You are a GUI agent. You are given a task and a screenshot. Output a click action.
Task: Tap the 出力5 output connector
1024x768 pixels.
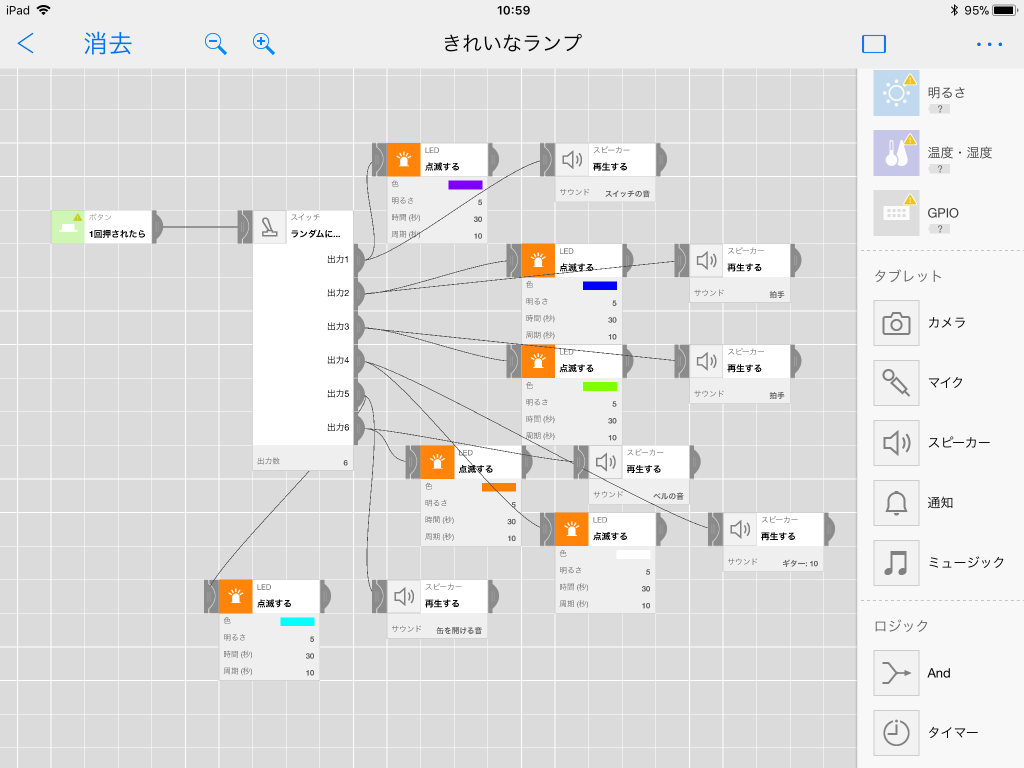[359, 394]
